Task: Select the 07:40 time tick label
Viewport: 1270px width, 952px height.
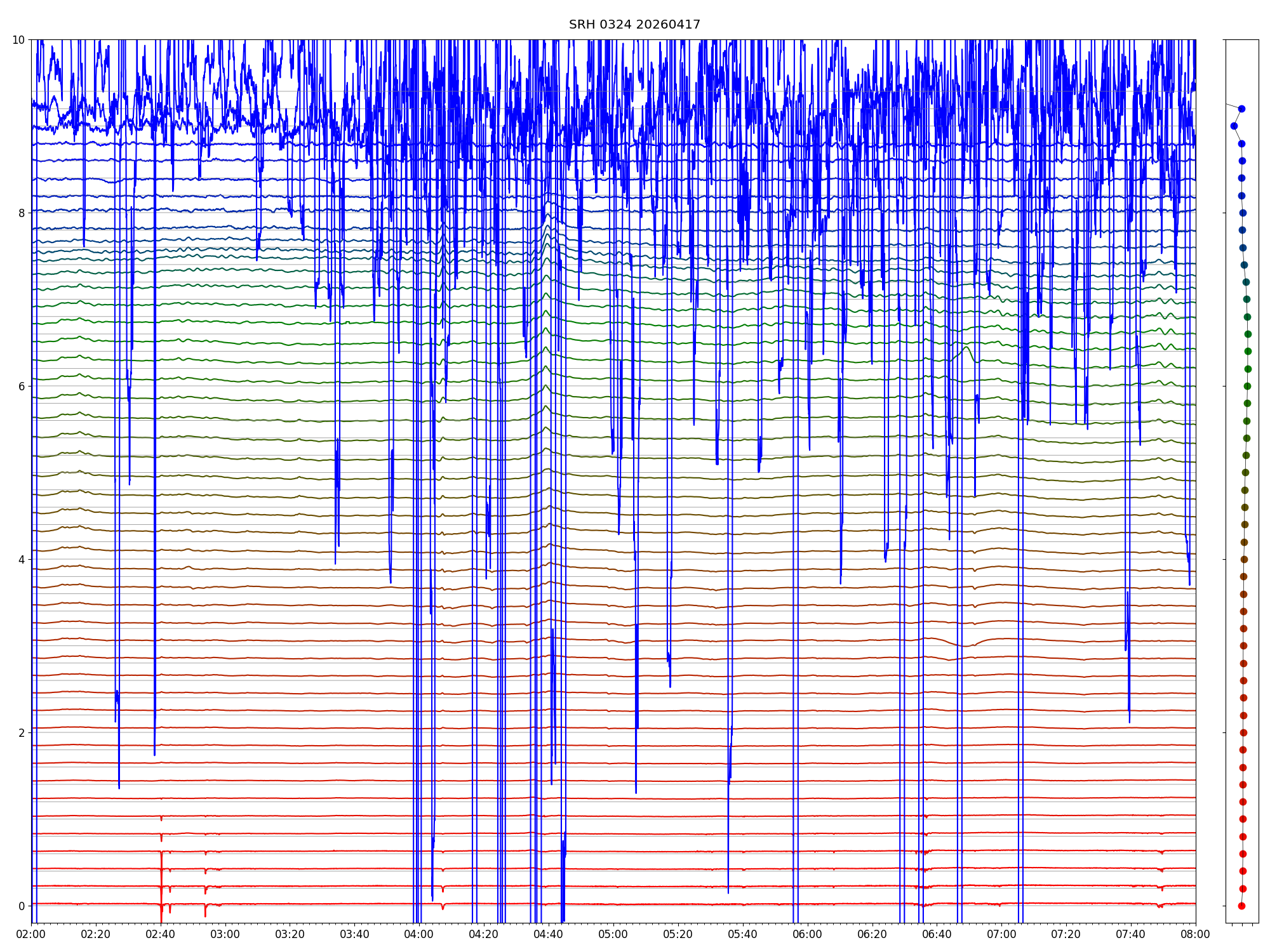Action: point(1131,934)
